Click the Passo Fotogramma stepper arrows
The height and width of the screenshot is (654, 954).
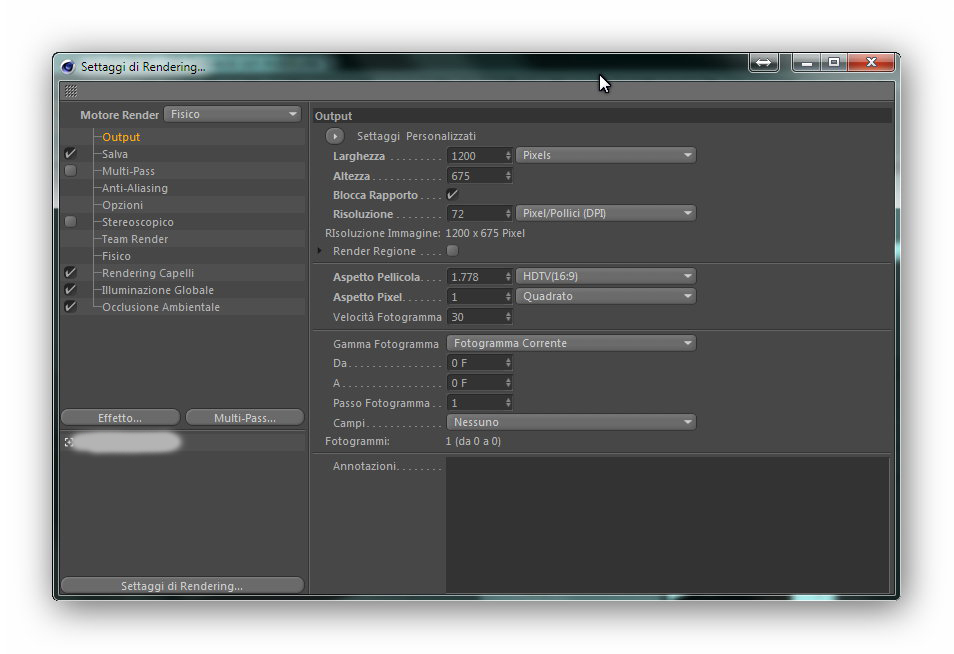[509, 403]
